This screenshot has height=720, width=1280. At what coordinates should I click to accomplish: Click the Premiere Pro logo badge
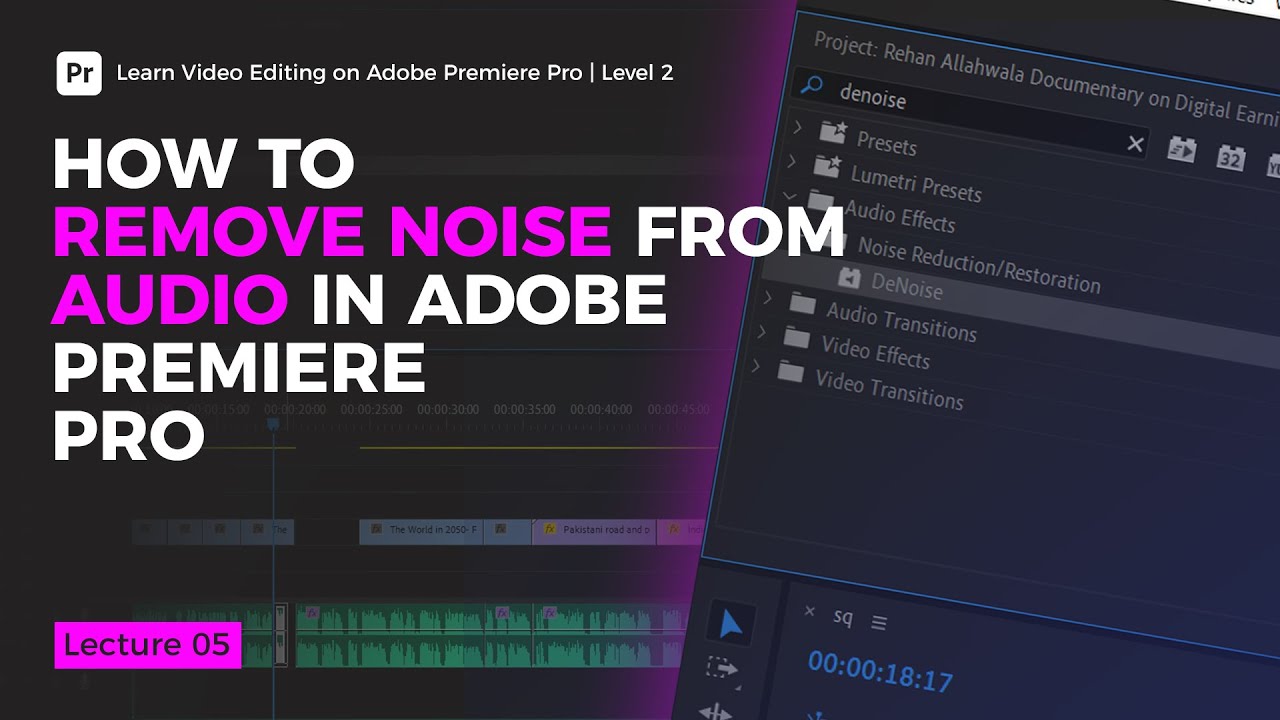click(x=79, y=73)
